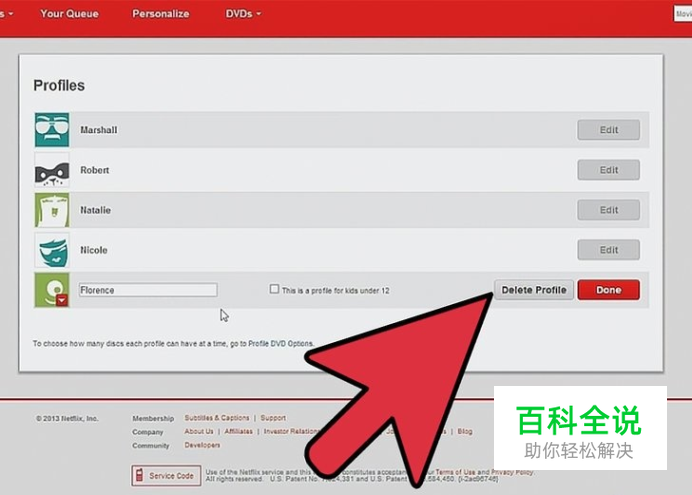The width and height of the screenshot is (692, 495).
Task: Edit the Nicole profile
Action: [x=609, y=250]
